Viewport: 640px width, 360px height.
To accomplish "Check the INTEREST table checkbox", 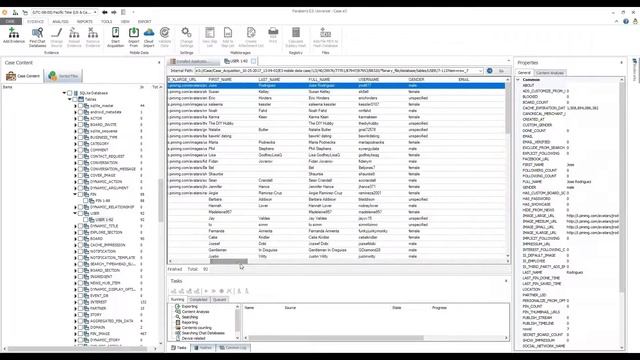I will click(80, 302).
